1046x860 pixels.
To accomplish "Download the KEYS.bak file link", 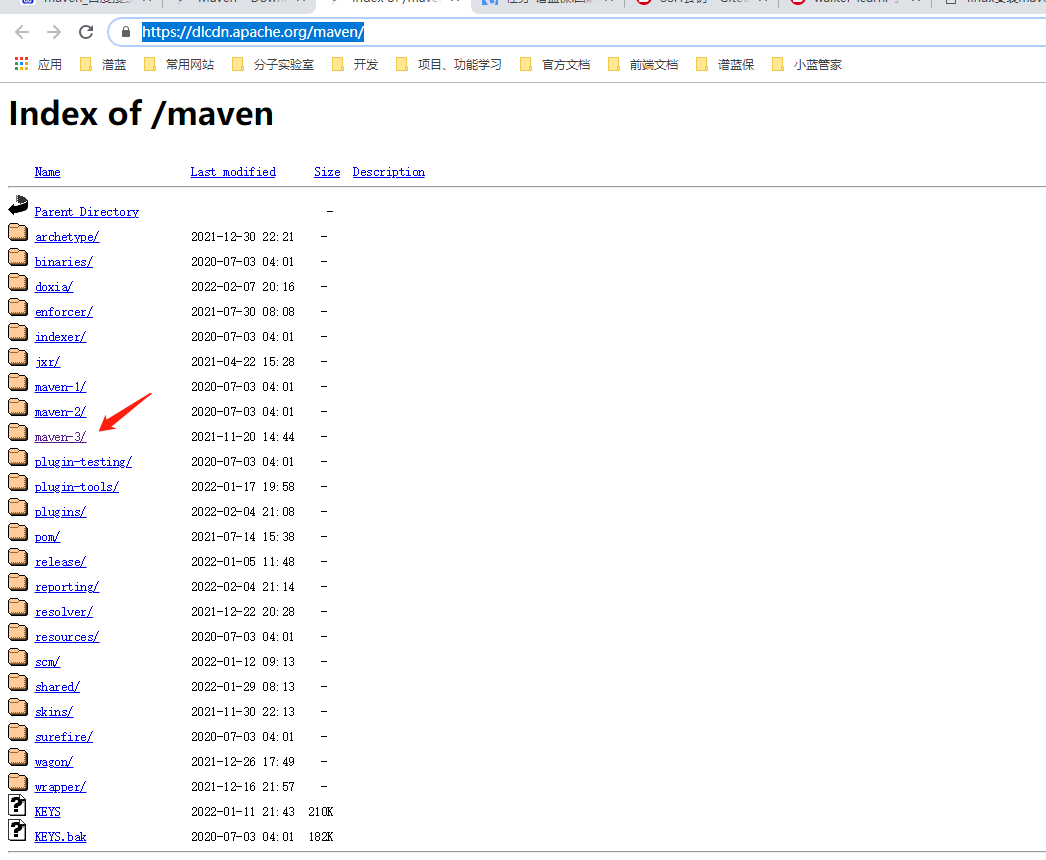I will [60, 837].
